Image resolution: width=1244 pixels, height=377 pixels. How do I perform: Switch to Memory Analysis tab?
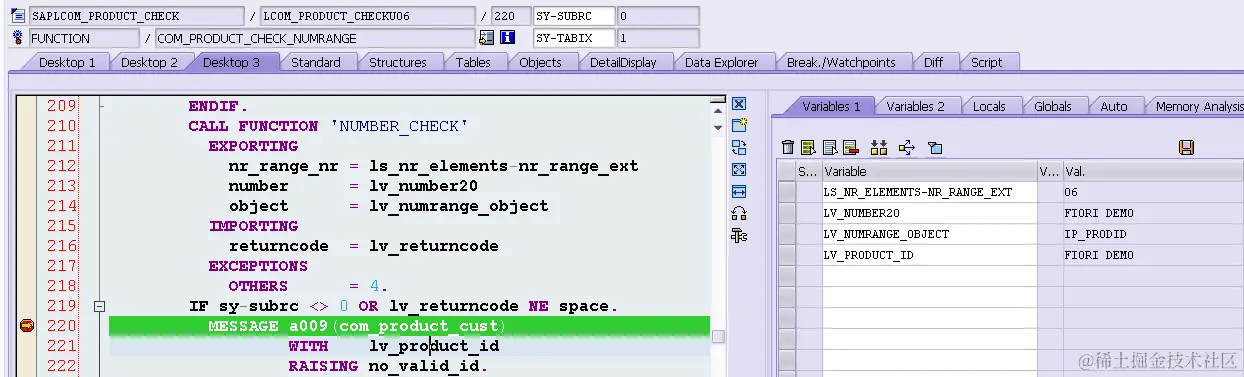1198,106
